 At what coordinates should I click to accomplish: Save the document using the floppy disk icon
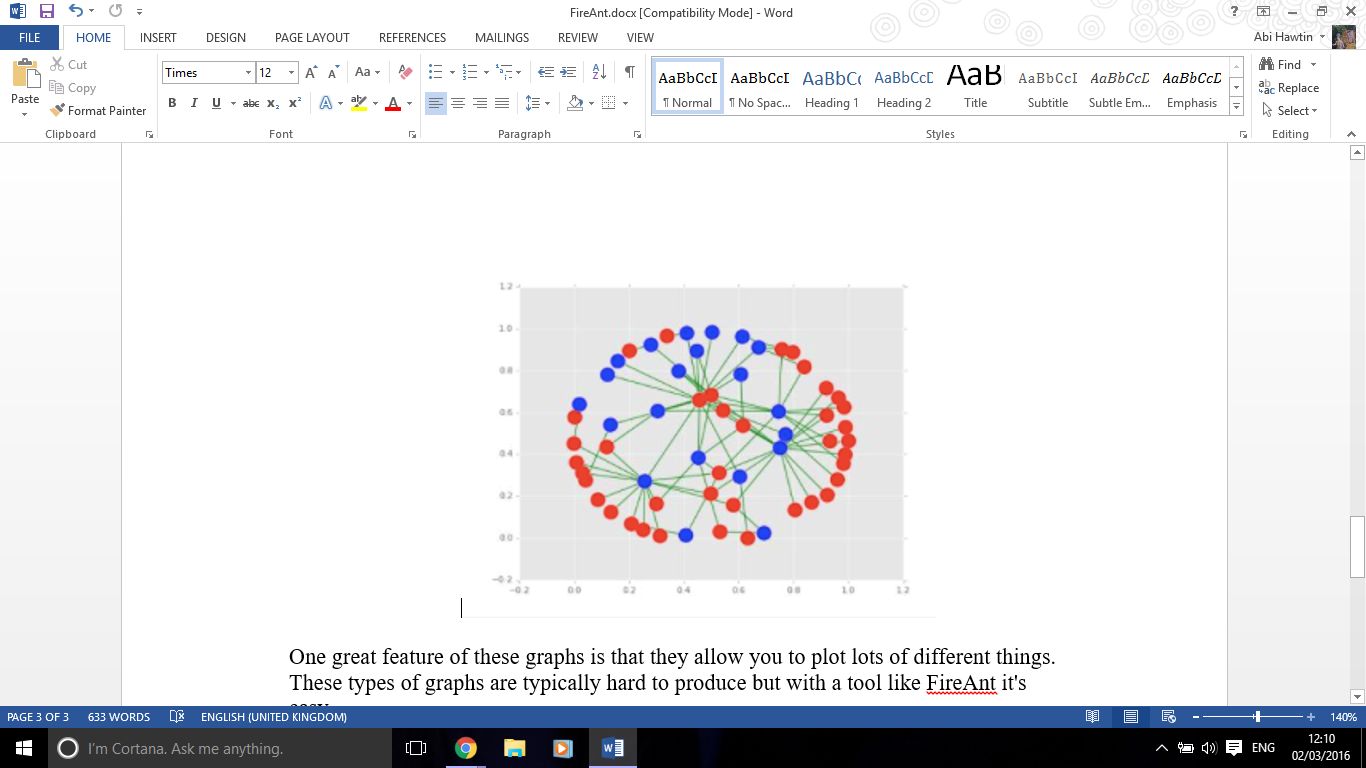[47, 12]
